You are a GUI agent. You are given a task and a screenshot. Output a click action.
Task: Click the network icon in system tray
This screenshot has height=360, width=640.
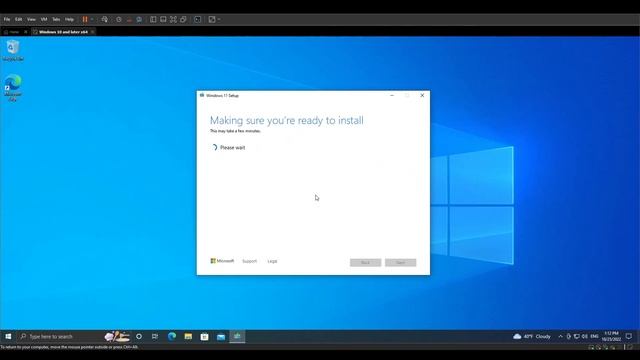pos(577,336)
